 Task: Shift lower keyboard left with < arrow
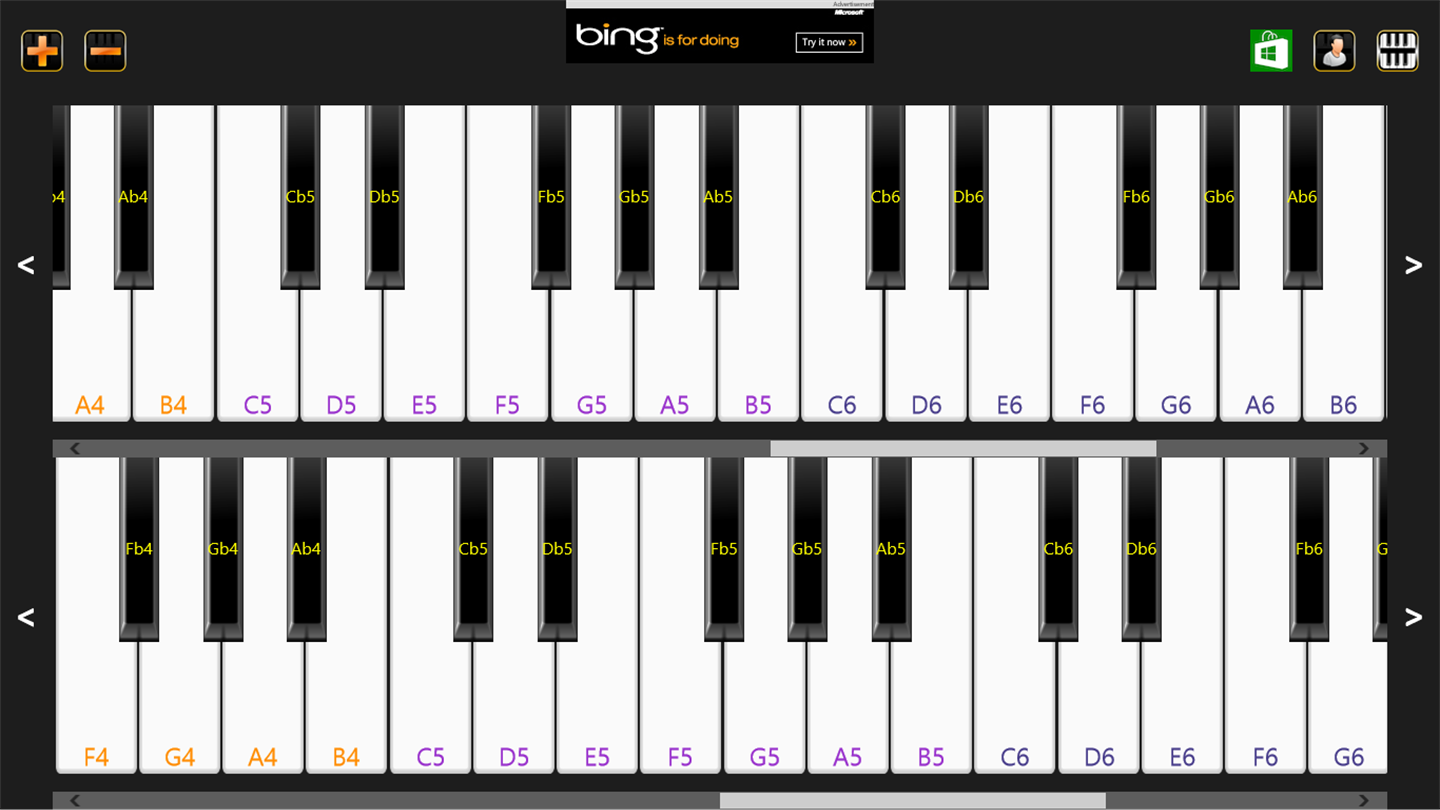pos(26,617)
